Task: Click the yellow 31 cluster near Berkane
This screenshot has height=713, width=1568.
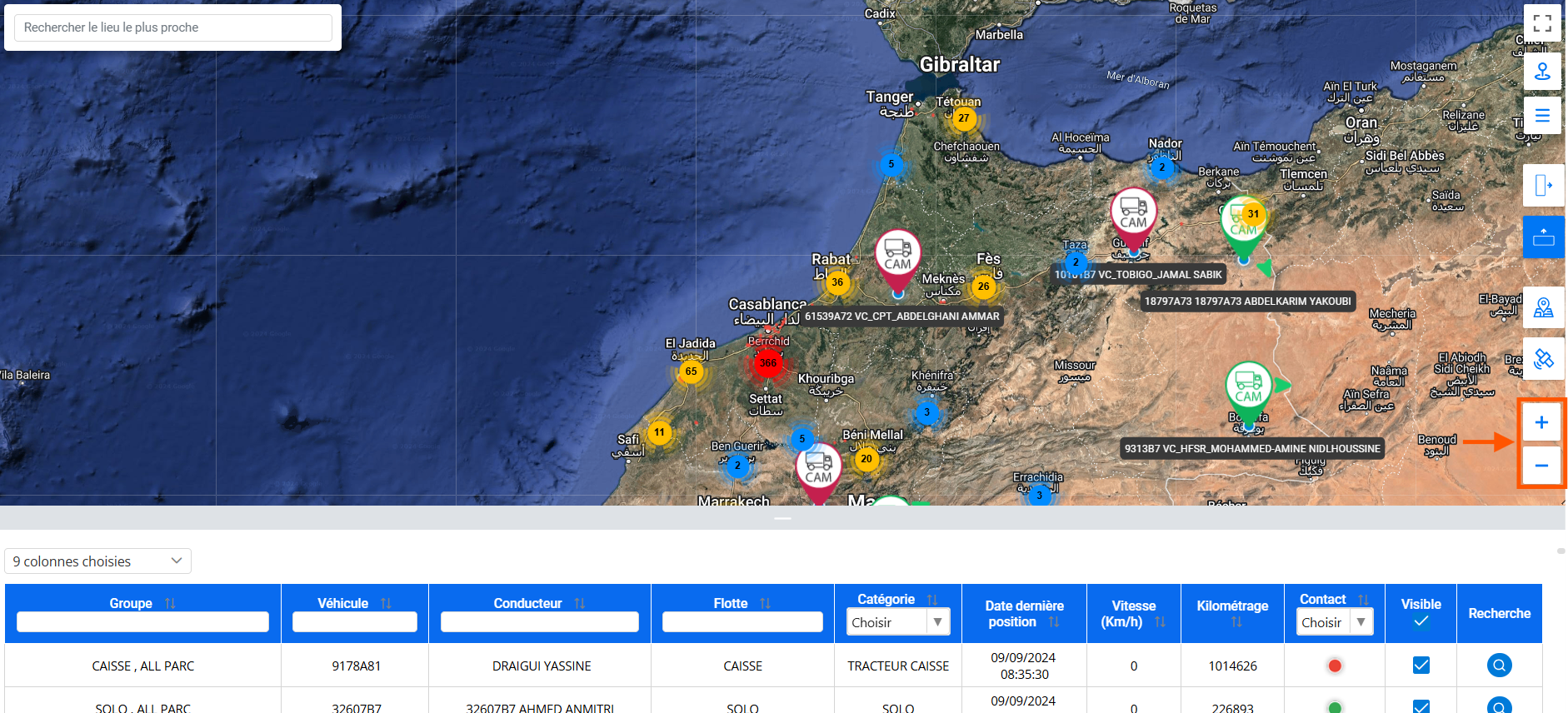Action: click(x=1253, y=214)
